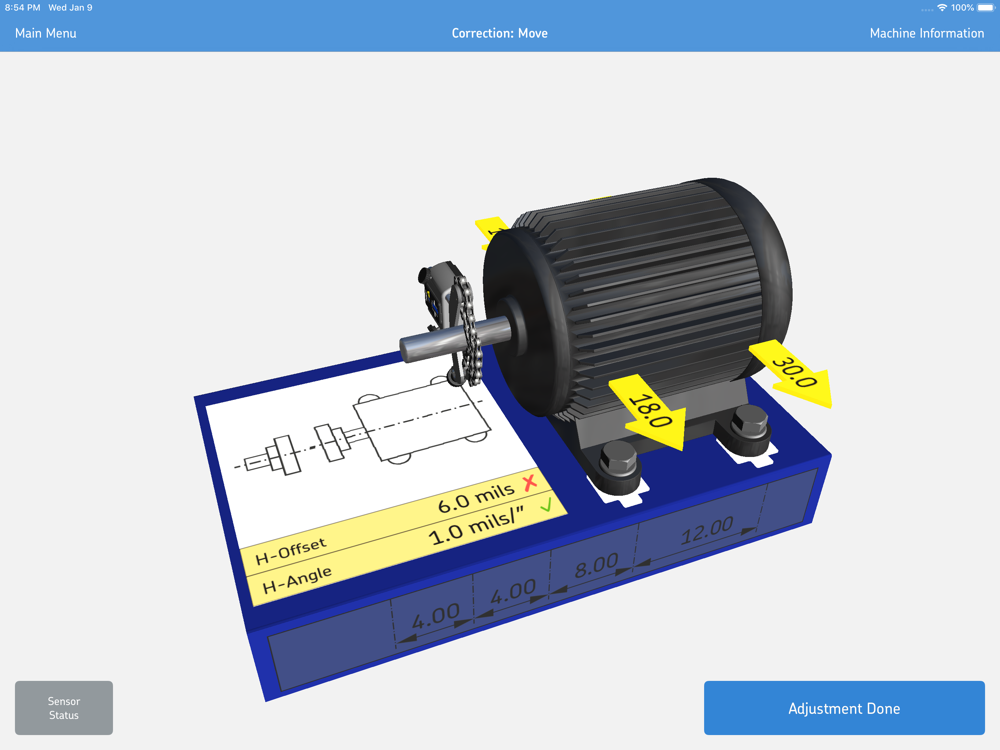Tap the yellow 18.0 correction arrow
The width and height of the screenshot is (1000, 750).
tap(651, 411)
